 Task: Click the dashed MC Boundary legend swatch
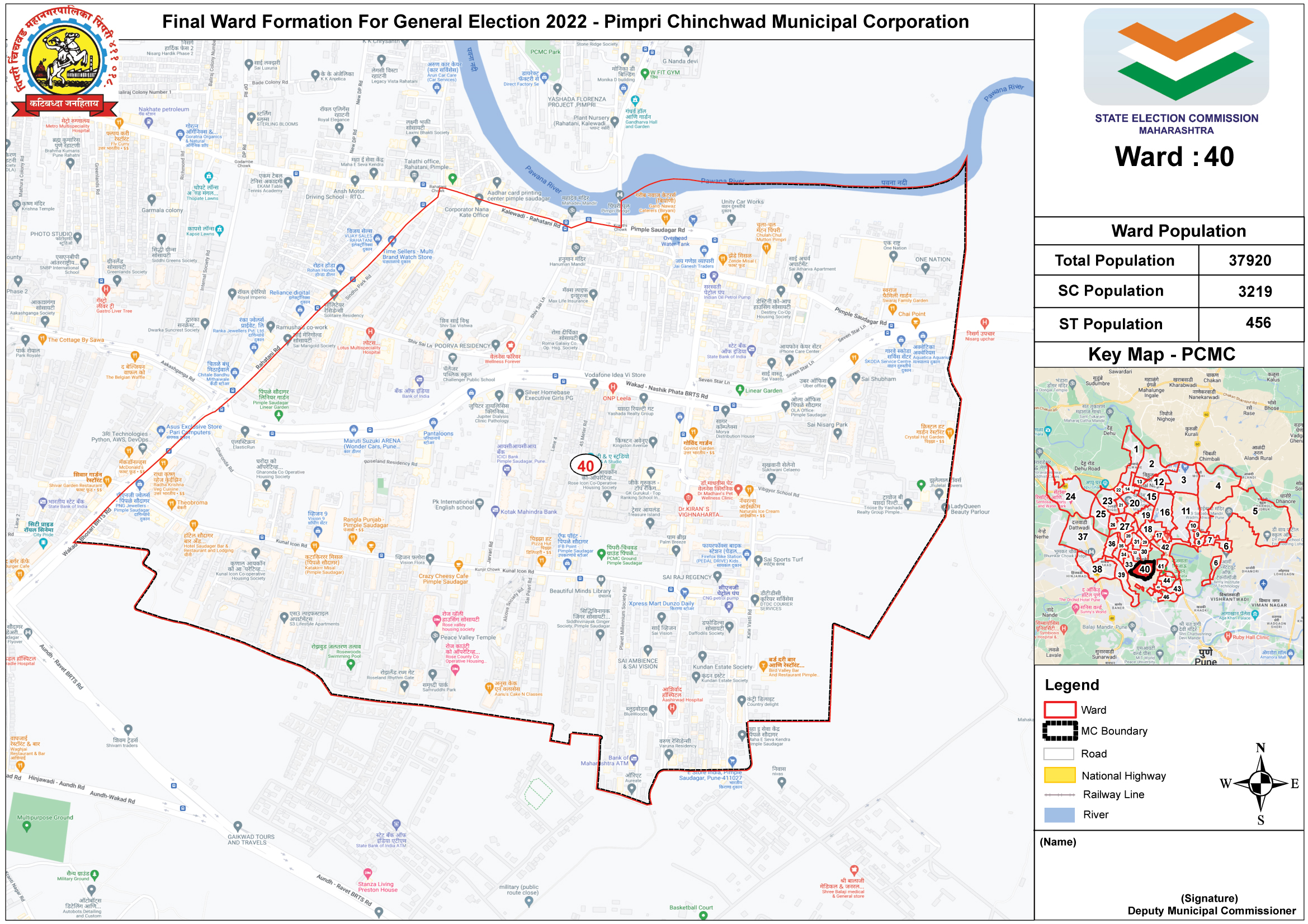(x=1060, y=731)
